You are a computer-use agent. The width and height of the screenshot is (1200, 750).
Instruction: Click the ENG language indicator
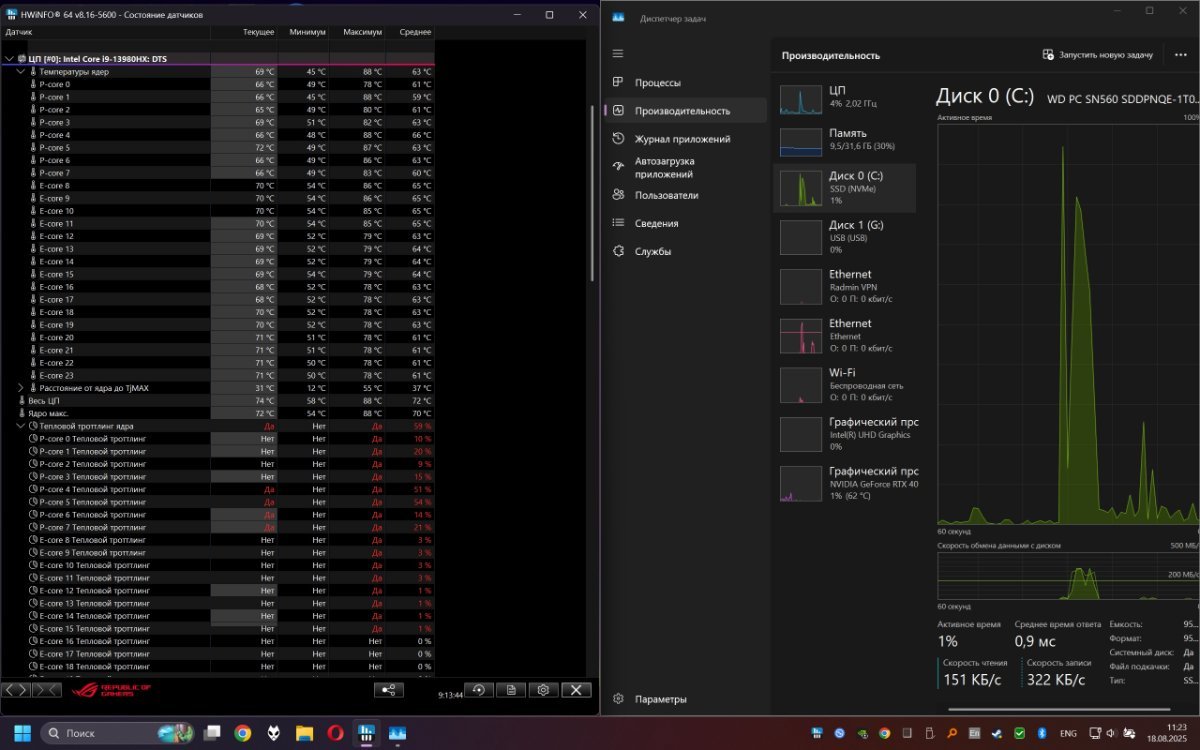click(x=1068, y=733)
